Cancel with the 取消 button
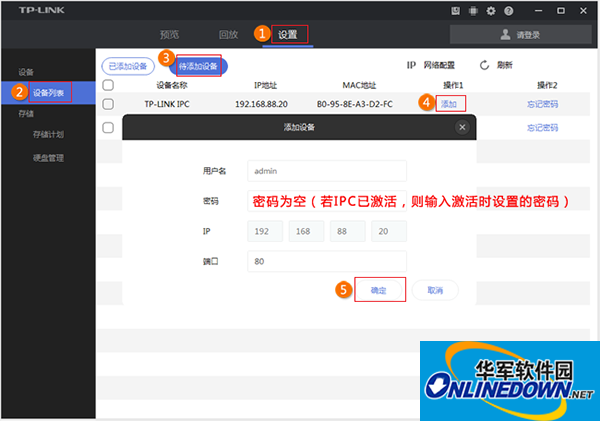This screenshot has width=600, height=421. coord(435,290)
